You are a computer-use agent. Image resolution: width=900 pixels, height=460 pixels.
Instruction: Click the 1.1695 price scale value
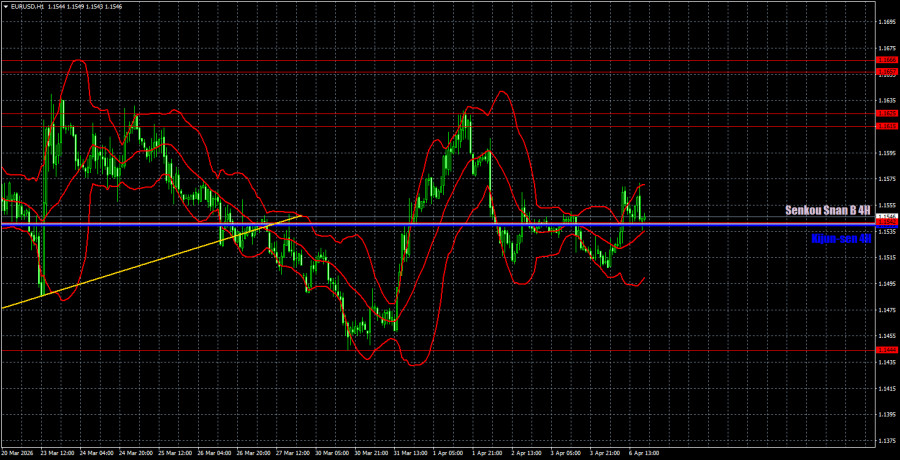pos(887,22)
